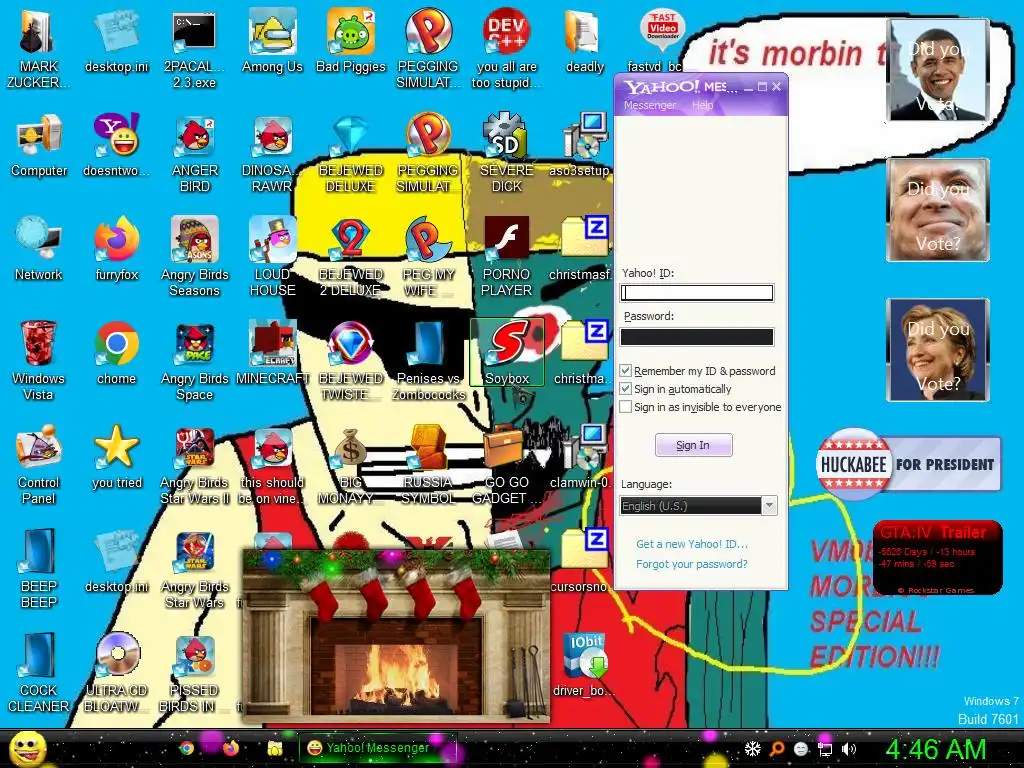This screenshot has height=768, width=1024.
Task: Open the PISSED BIRDS IN desktop icon
Action: point(195,673)
